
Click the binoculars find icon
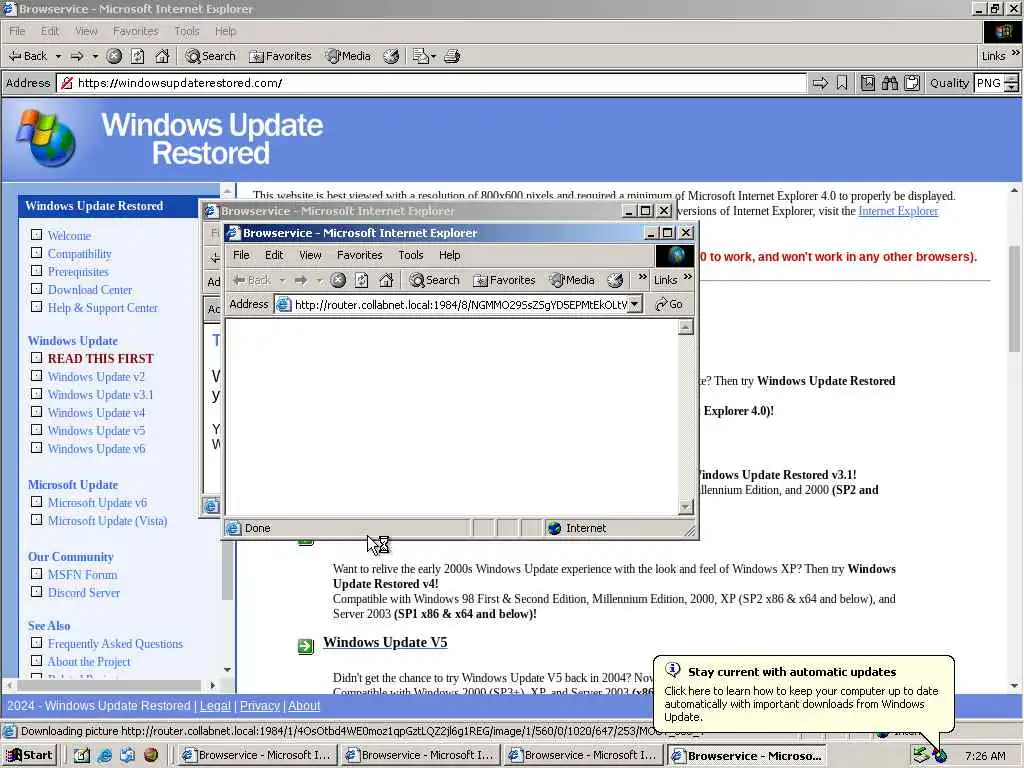[x=889, y=83]
